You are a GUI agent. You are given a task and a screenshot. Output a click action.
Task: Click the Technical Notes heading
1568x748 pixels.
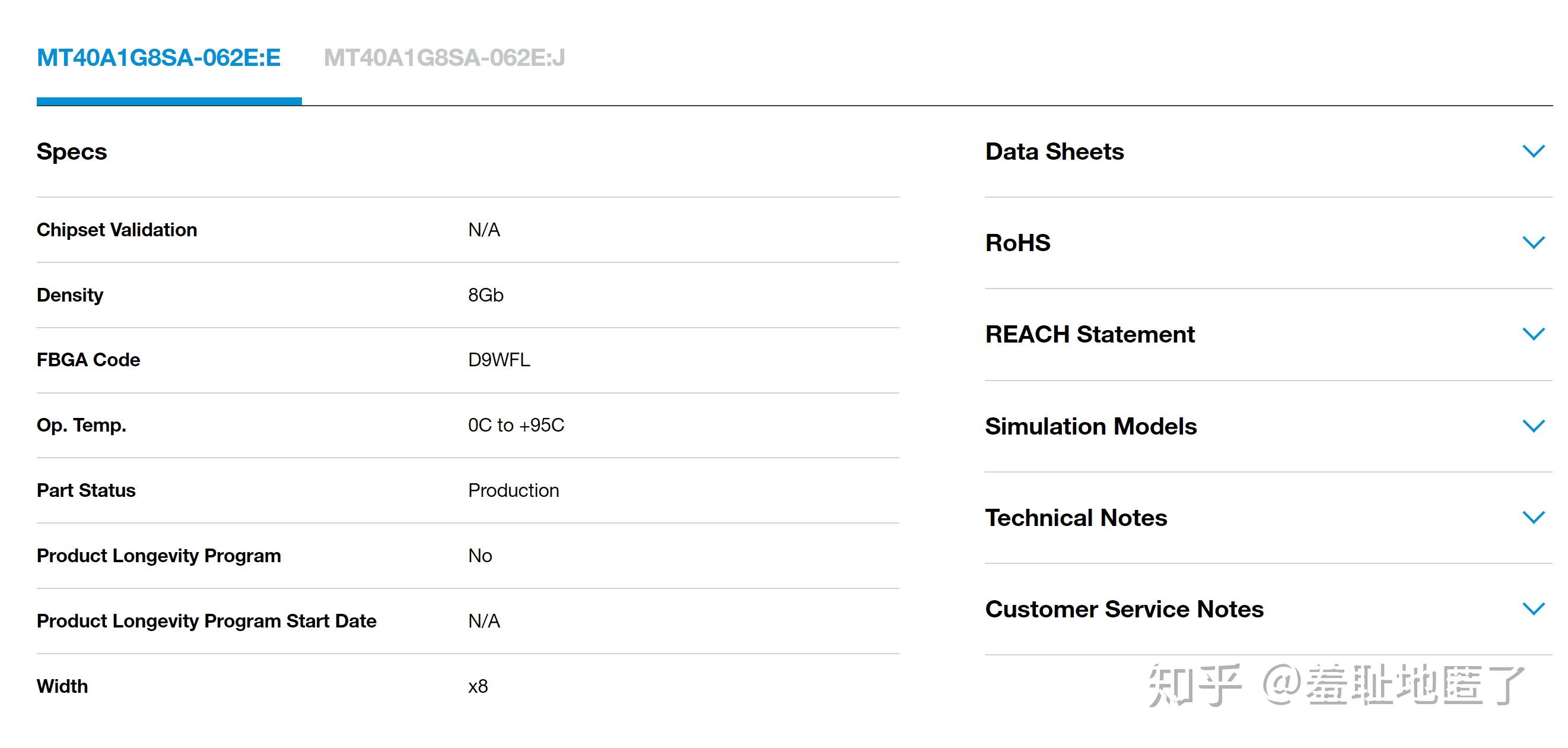point(1076,518)
